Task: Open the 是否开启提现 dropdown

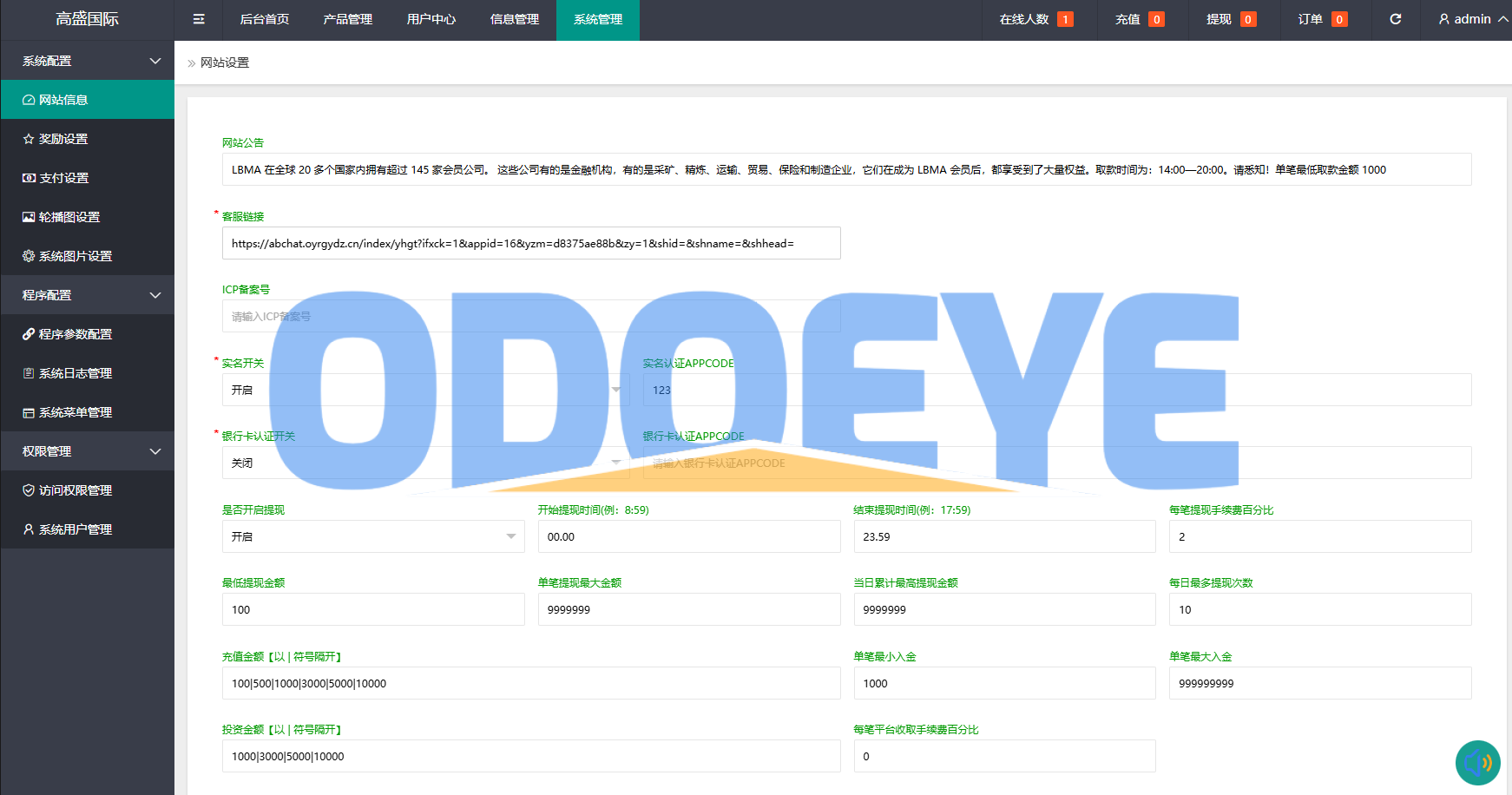Action: tap(373, 537)
